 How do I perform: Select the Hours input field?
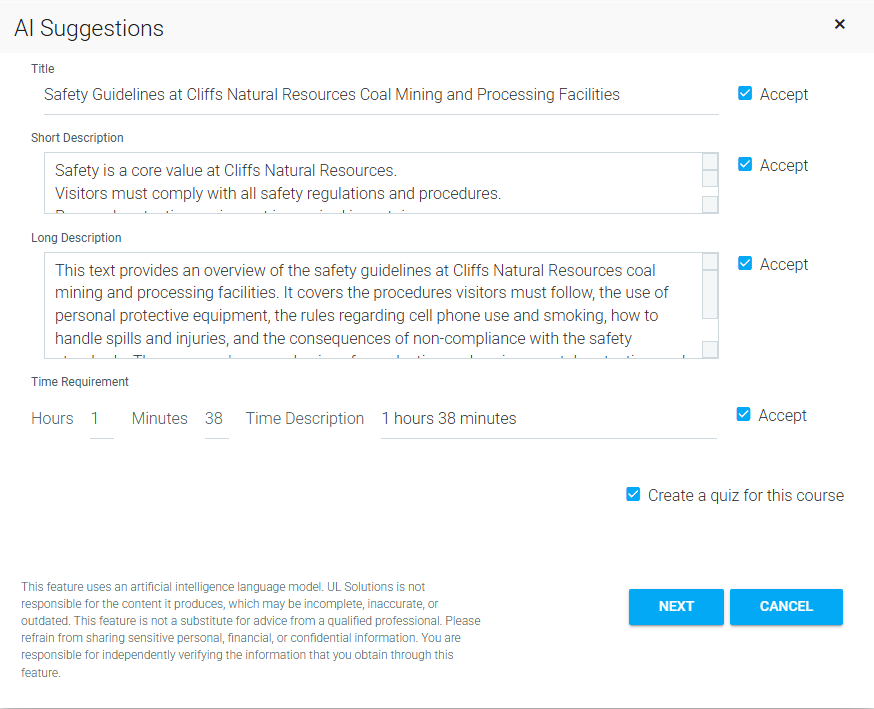click(x=101, y=419)
